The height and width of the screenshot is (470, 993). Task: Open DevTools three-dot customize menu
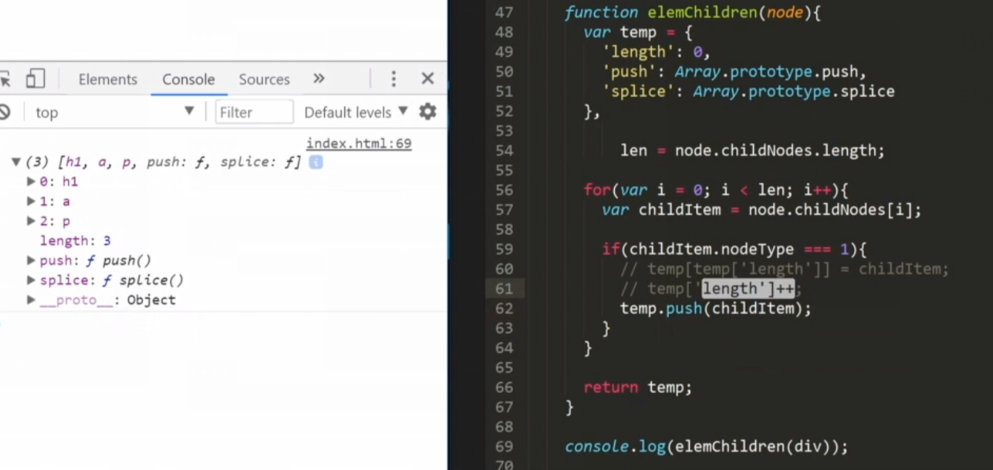(393, 79)
